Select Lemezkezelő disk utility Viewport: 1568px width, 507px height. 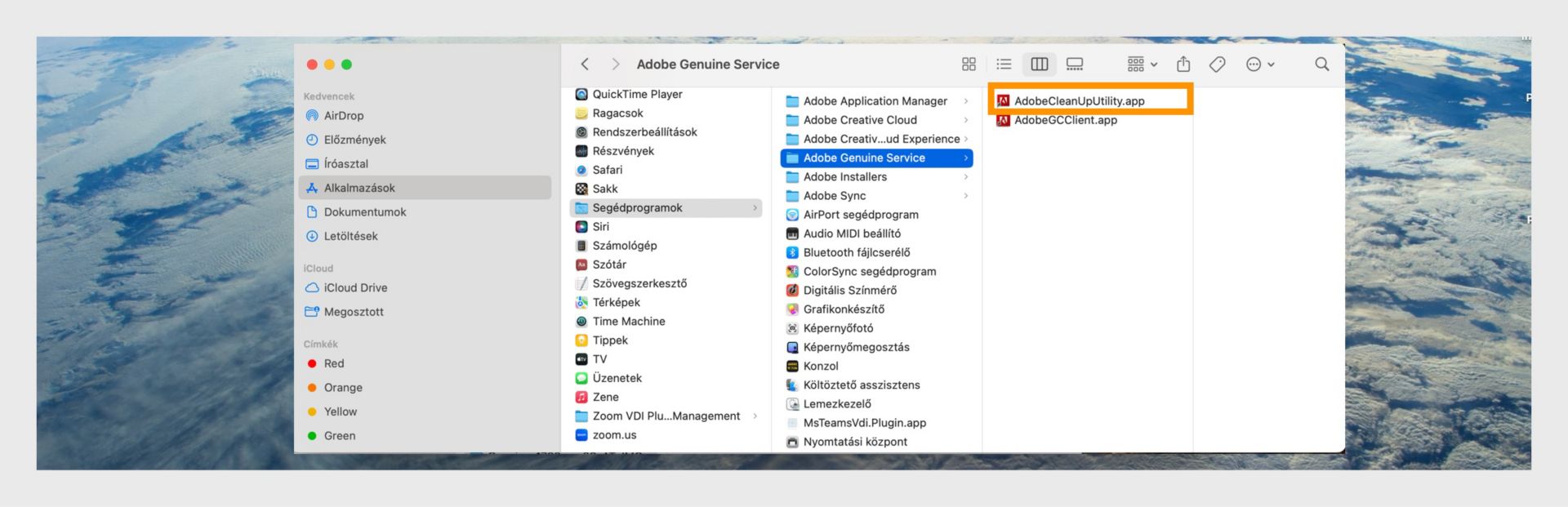point(877,404)
